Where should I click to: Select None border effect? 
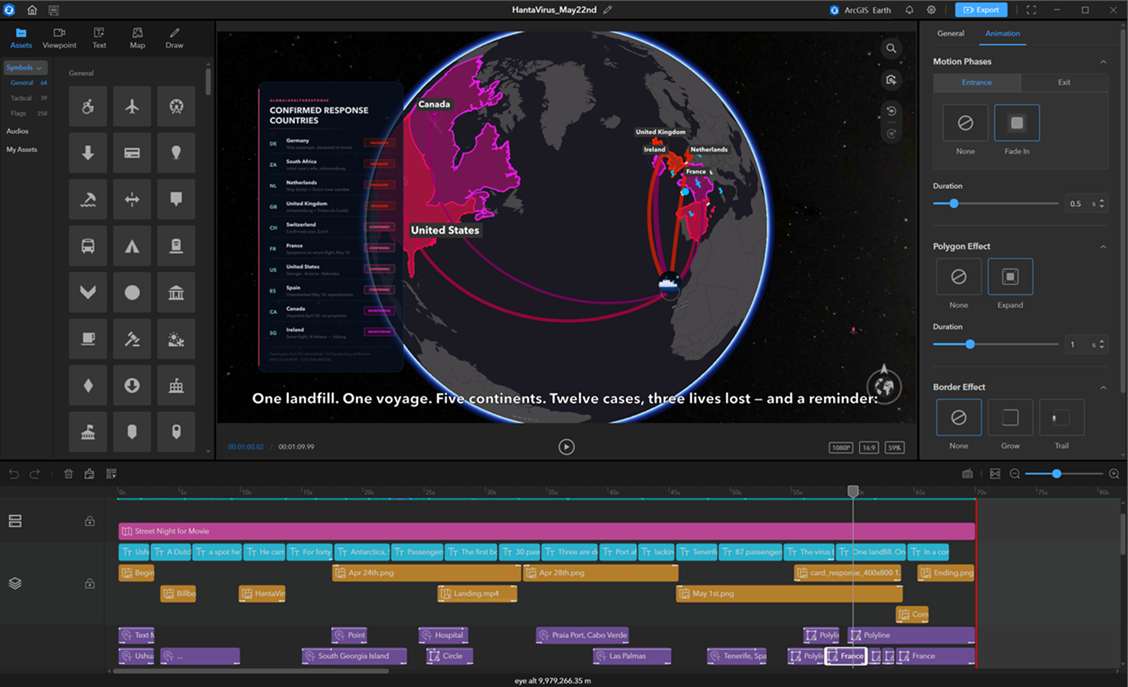[x=958, y=417]
